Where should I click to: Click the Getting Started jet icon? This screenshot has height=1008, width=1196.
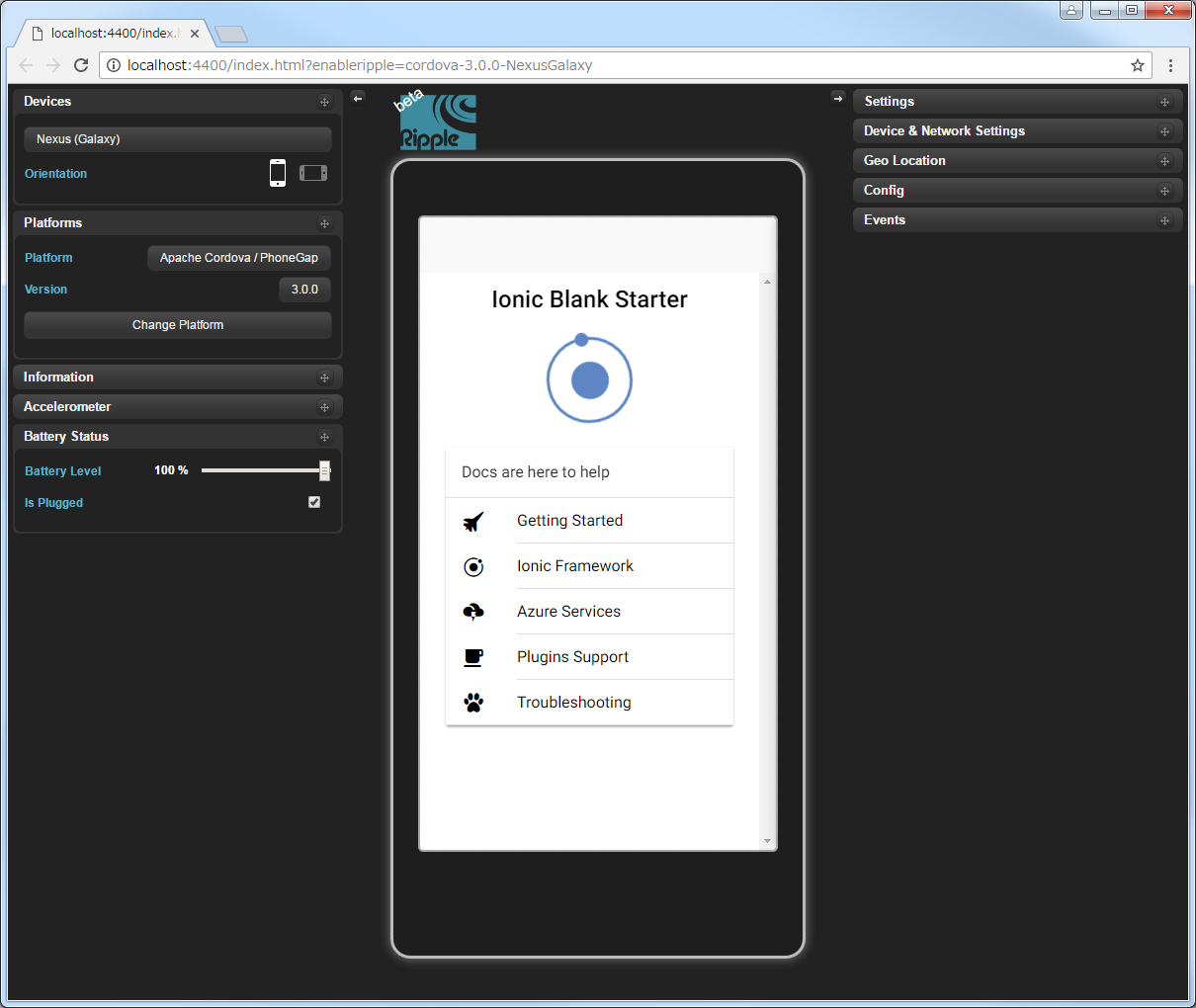[473, 521]
